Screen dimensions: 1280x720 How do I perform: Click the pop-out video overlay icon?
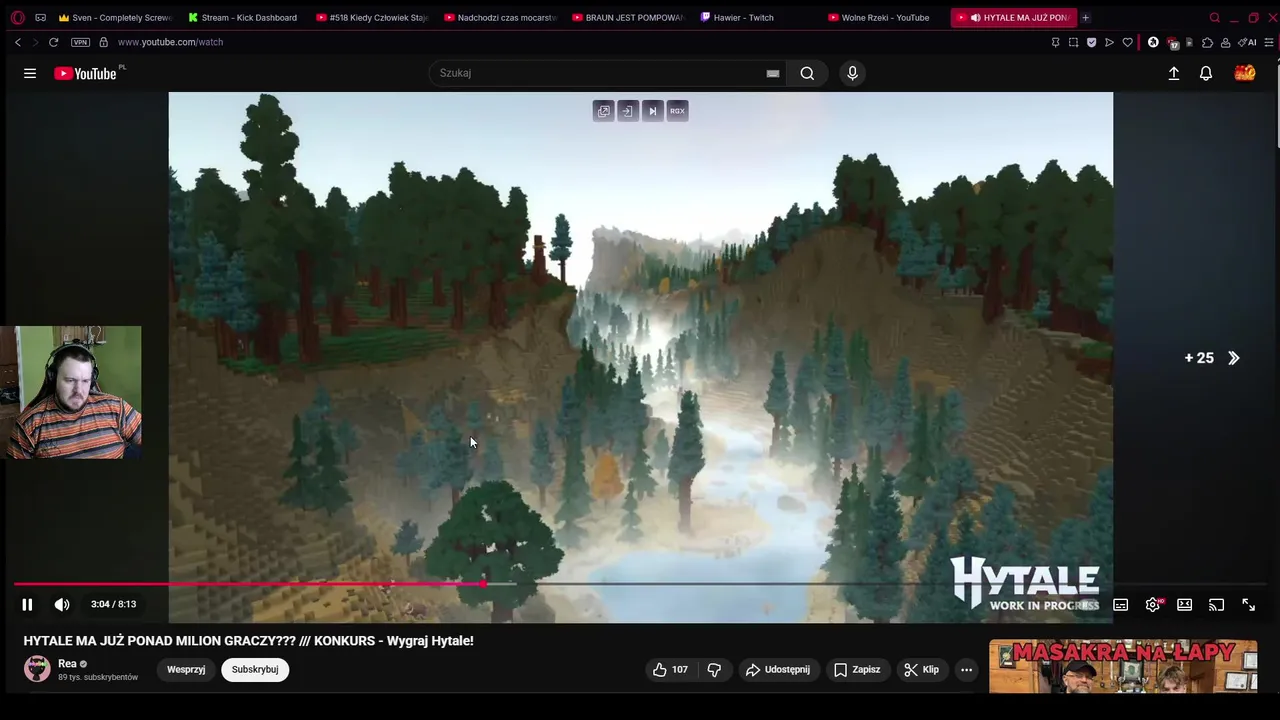603,111
